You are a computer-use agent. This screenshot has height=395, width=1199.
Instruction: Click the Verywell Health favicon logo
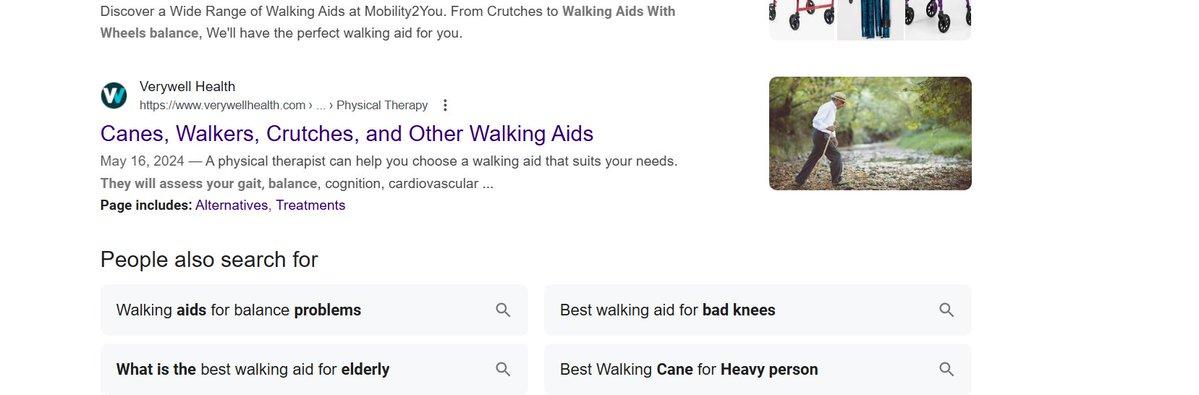coord(114,96)
